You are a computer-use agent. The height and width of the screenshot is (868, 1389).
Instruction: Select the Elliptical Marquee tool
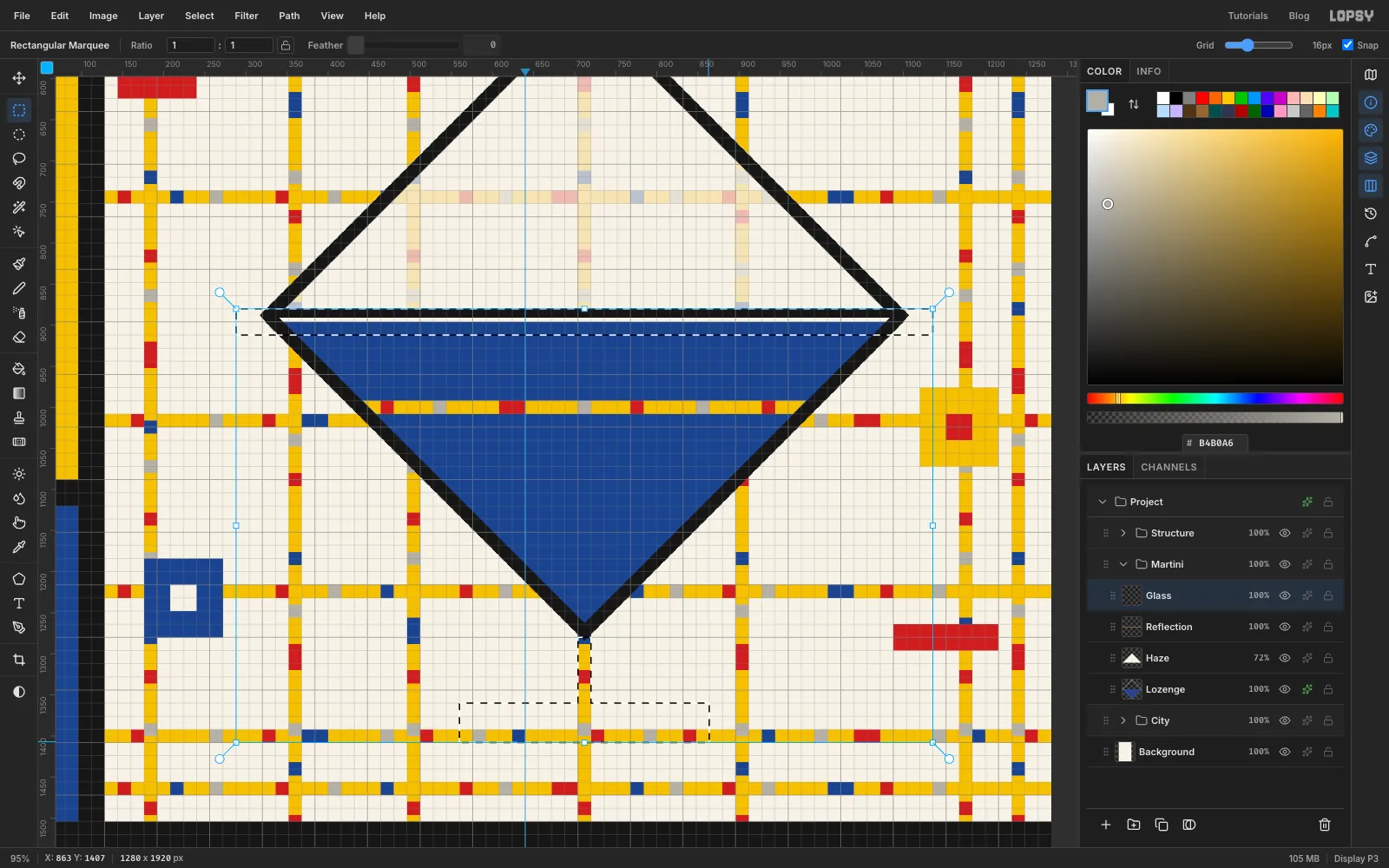click(x=19, y=135)
